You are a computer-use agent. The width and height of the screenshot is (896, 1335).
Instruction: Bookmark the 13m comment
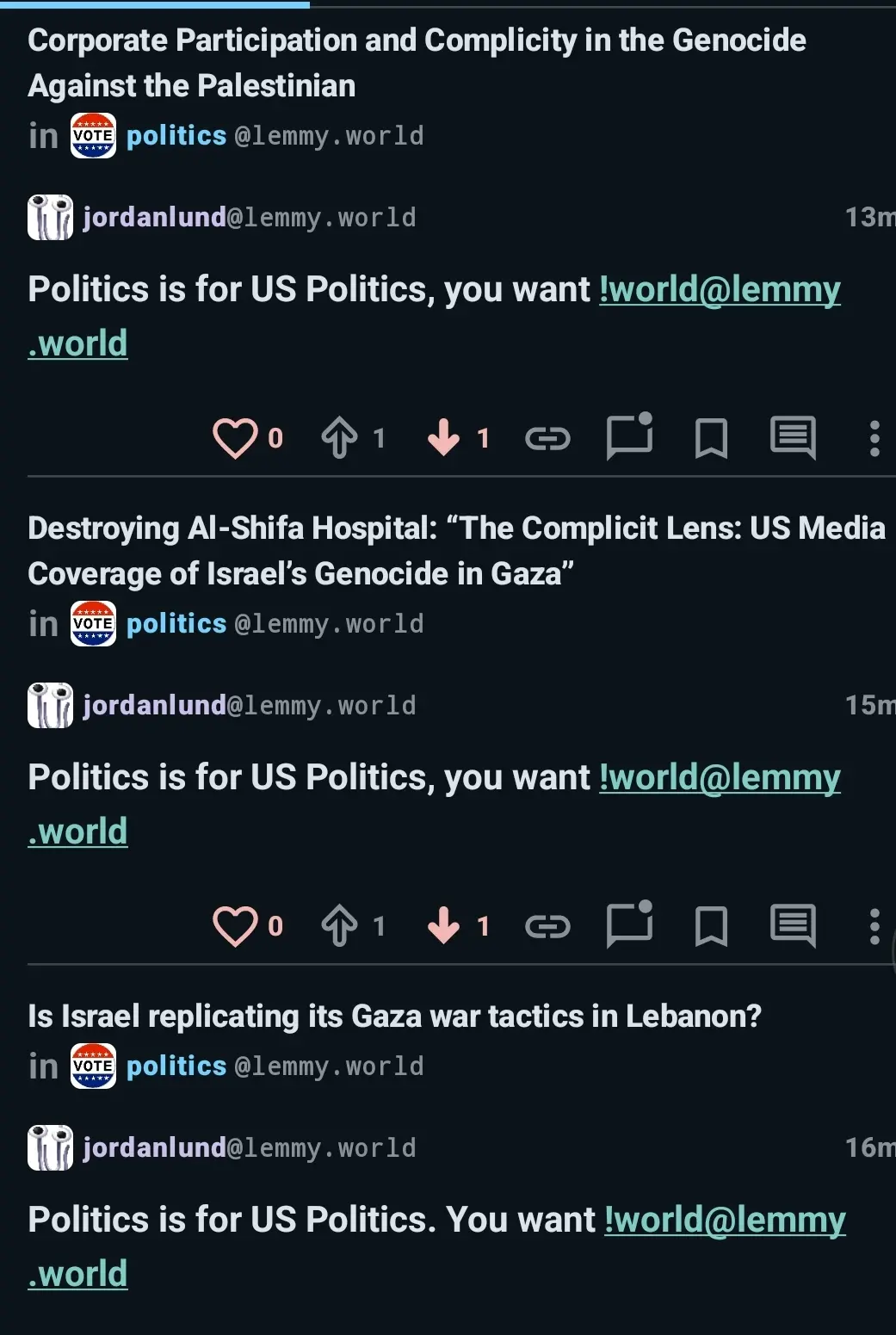pyautogui.click(x=711, y=439)
